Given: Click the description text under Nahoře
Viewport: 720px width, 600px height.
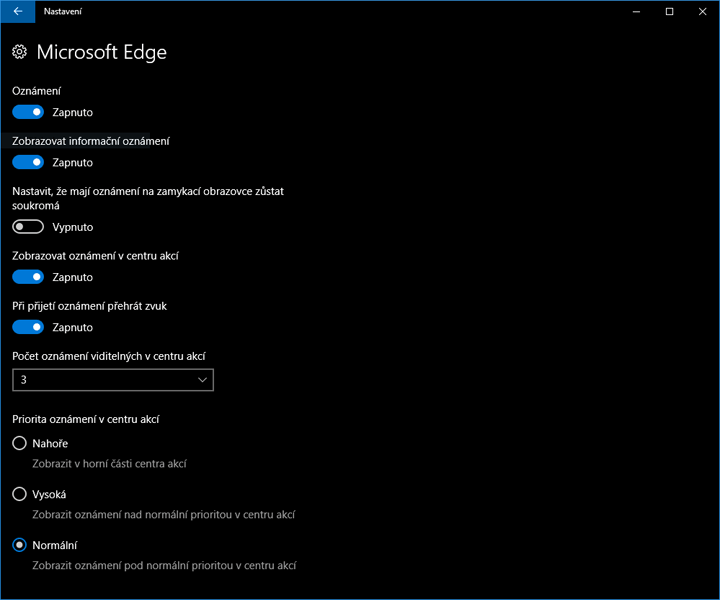Looking at the screenshot, I should 110,464.
